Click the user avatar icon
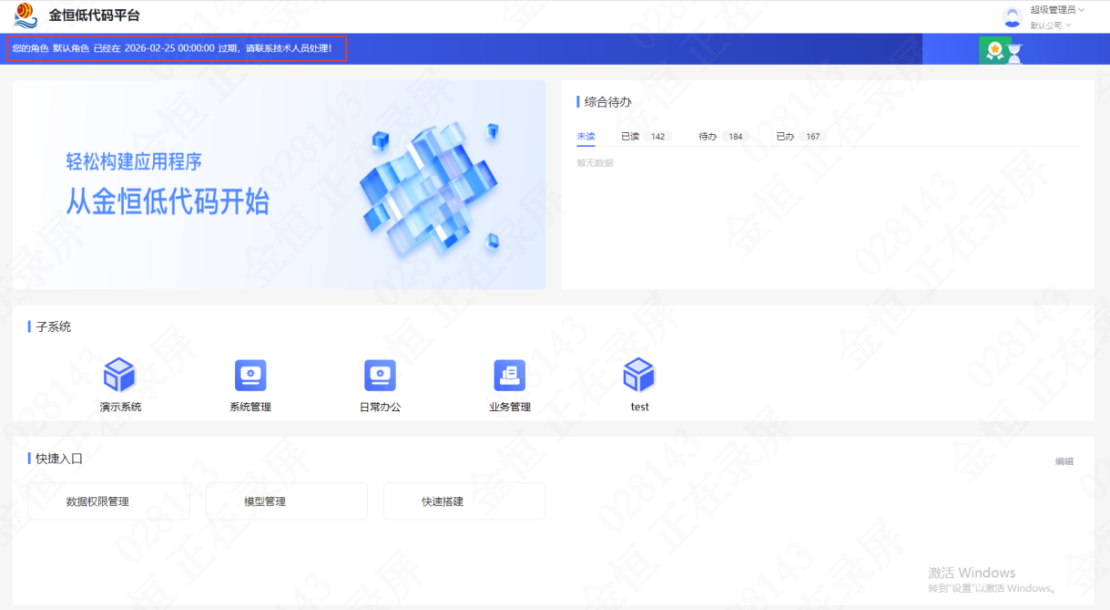The width and height of the screenshot is (1110, 610). coord(1012,18)
